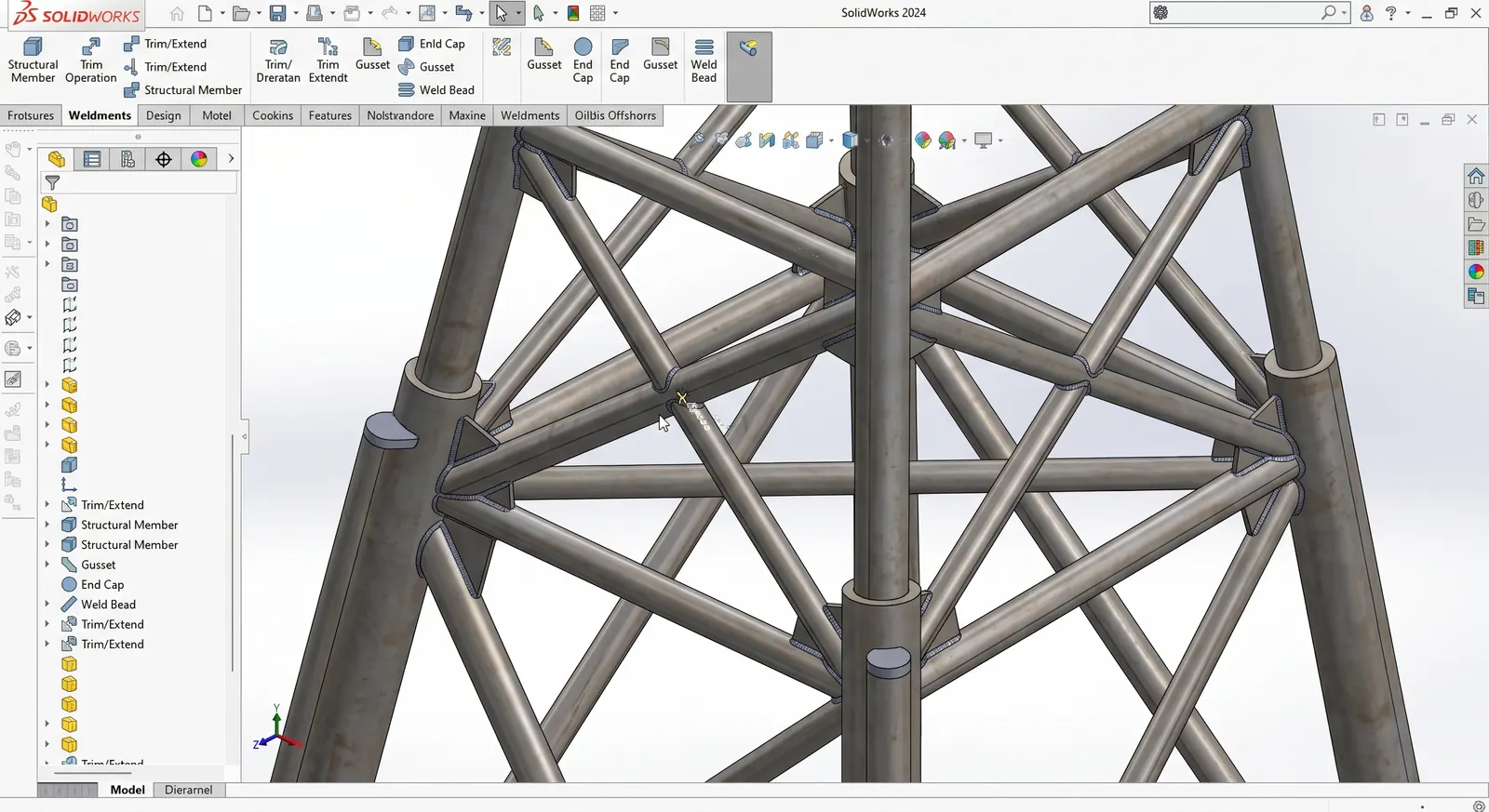Click the End Cap tool with circle icon
The image size is (1489, 812).
tap(583, 60)
